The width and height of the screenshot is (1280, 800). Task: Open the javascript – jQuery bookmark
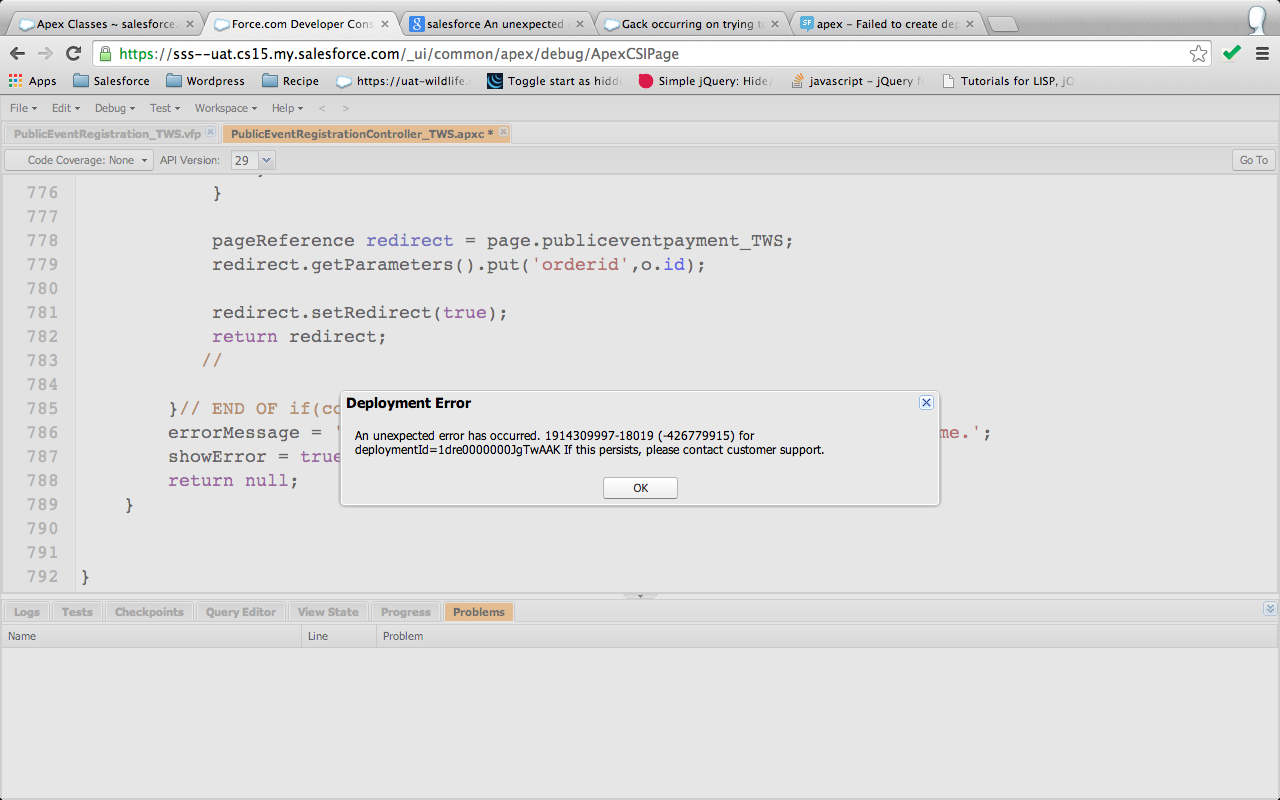click(x=856, y=81)
